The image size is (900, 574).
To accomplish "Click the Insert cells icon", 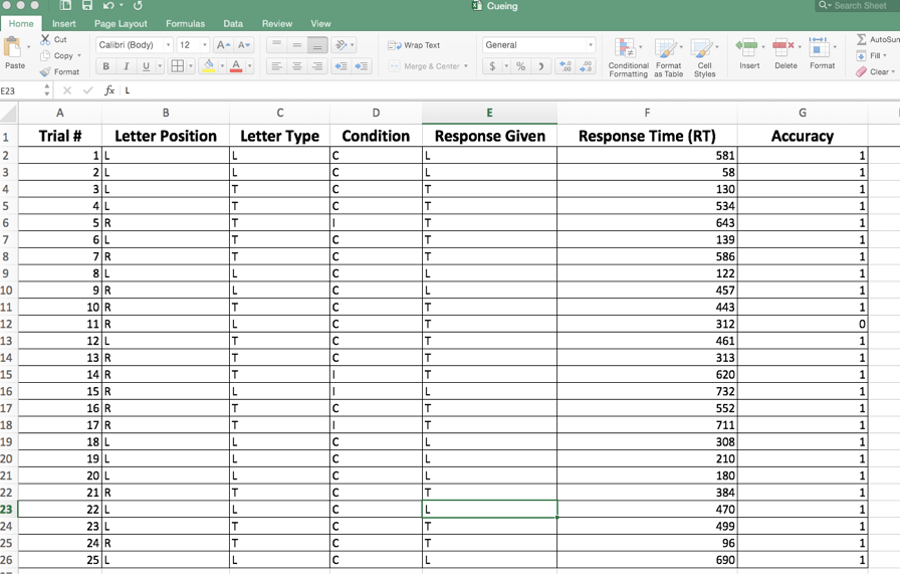I will (x=747, y=46).
